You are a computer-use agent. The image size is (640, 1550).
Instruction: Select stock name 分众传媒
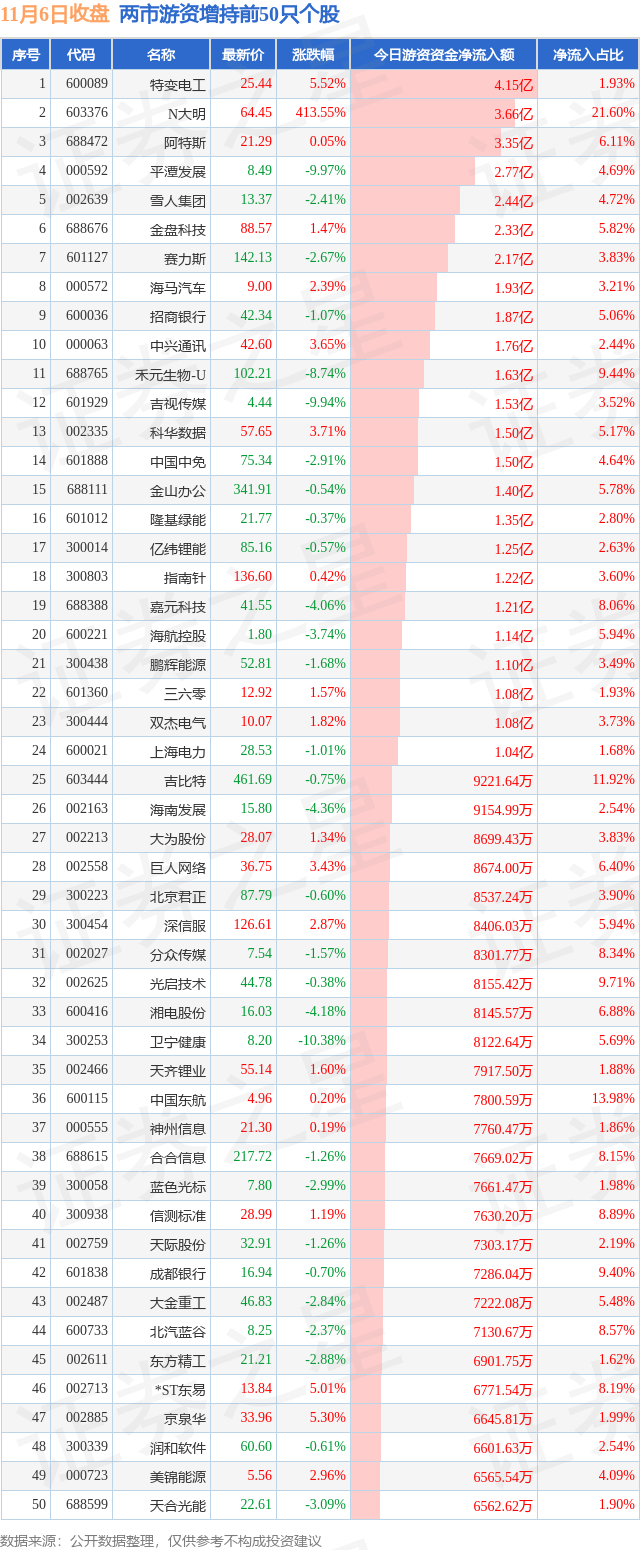point(178,955)
